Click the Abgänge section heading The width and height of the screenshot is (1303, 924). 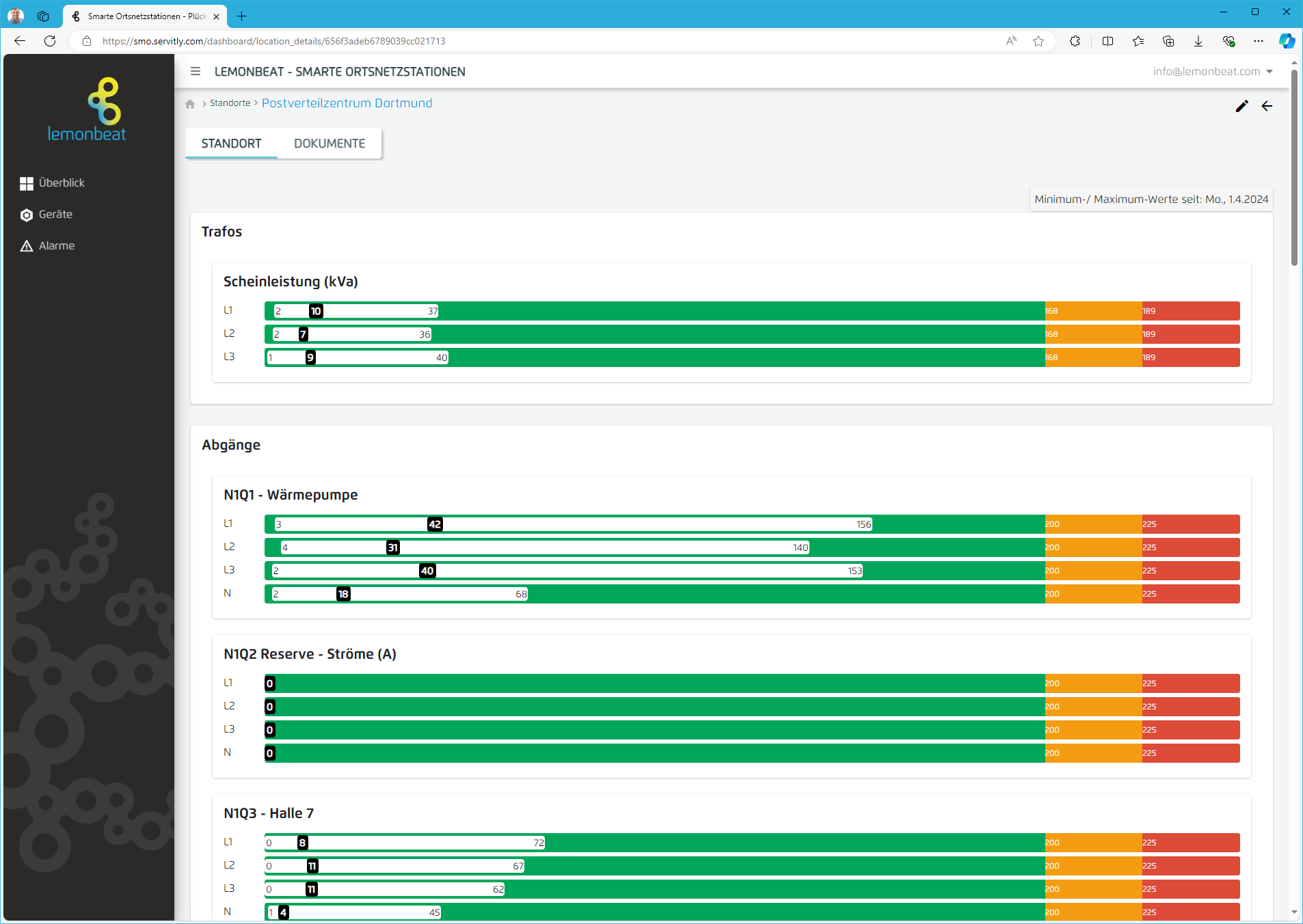231,445
